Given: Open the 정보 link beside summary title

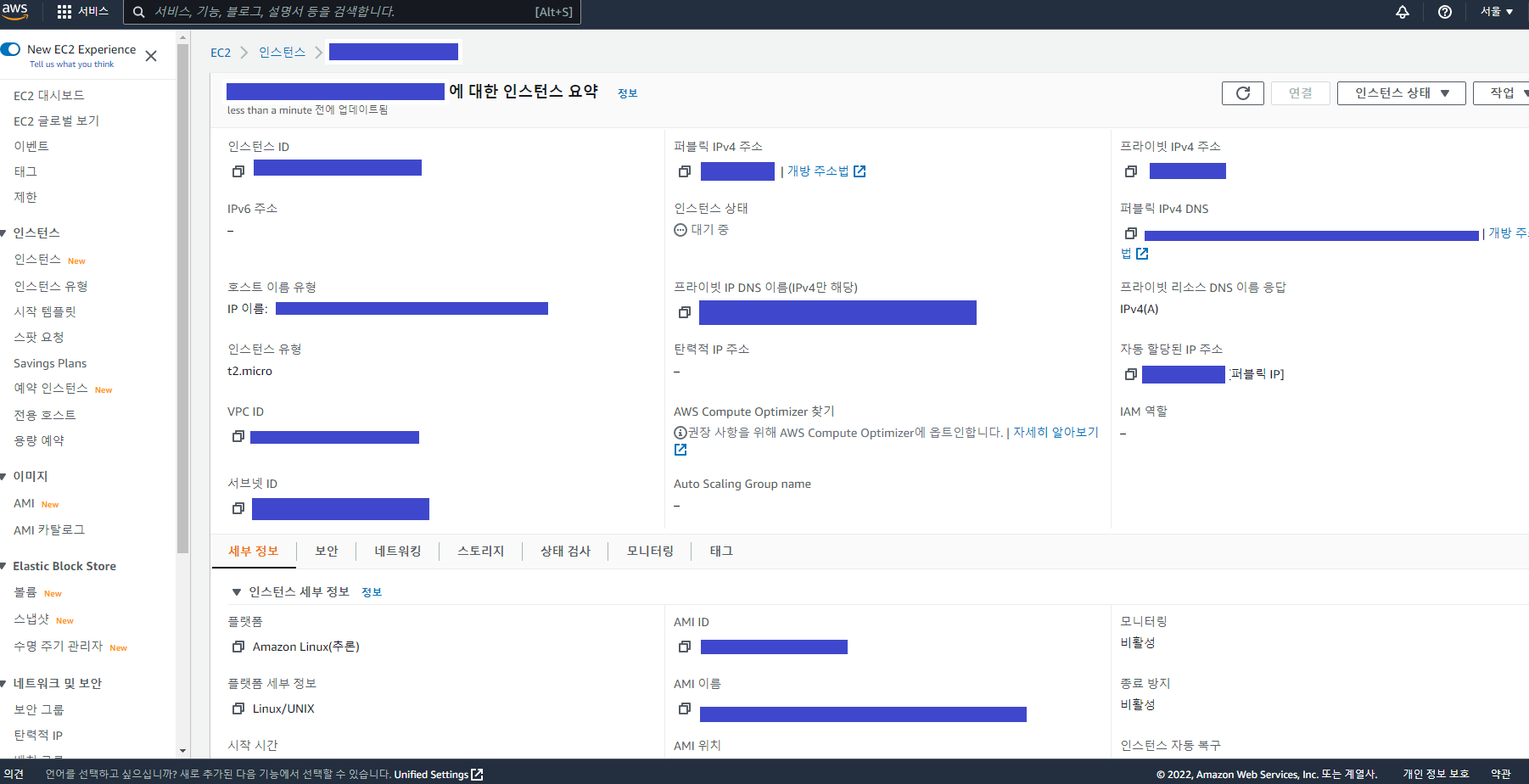Looking at the screenshot, I should 628,93.
